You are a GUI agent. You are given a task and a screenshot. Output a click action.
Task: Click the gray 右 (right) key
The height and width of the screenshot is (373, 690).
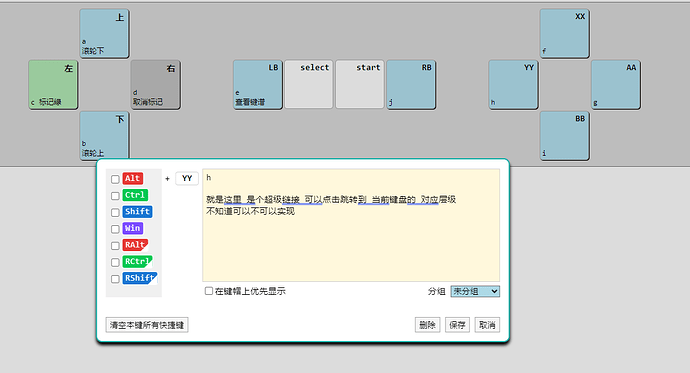pyautogui.click(x=155, y=84)
